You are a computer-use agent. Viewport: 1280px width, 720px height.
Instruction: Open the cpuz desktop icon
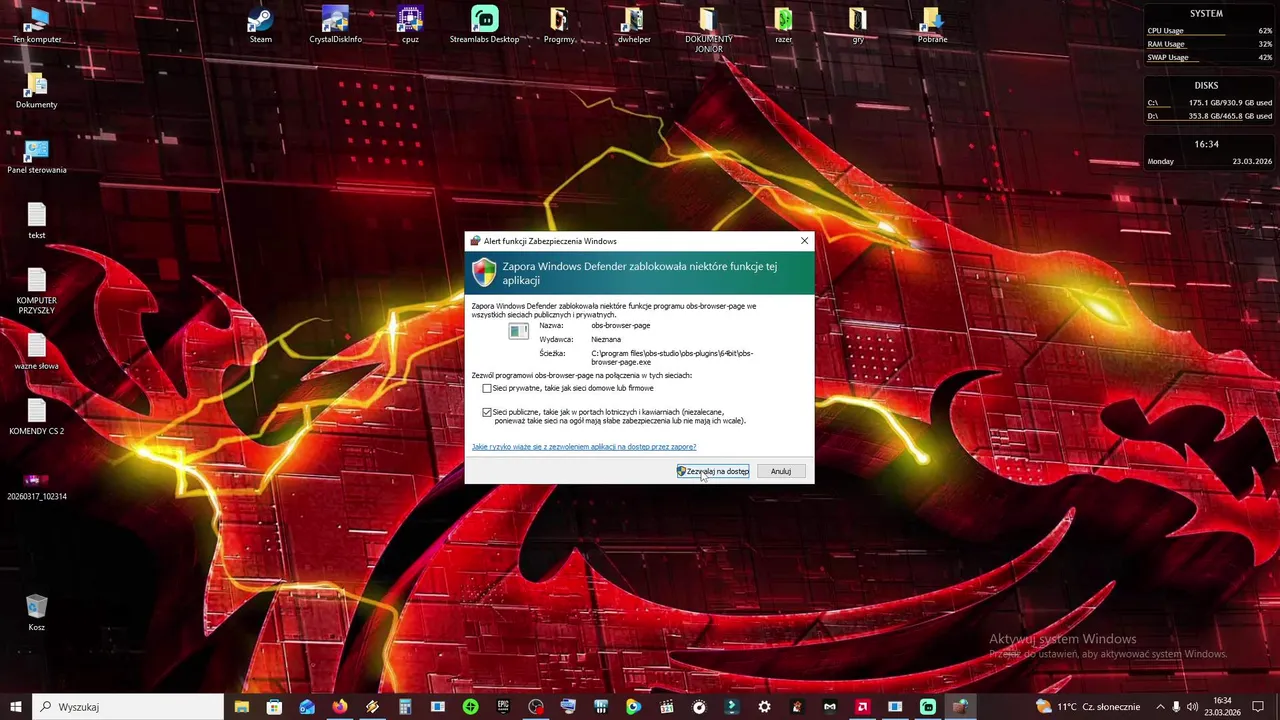[410, 25]
